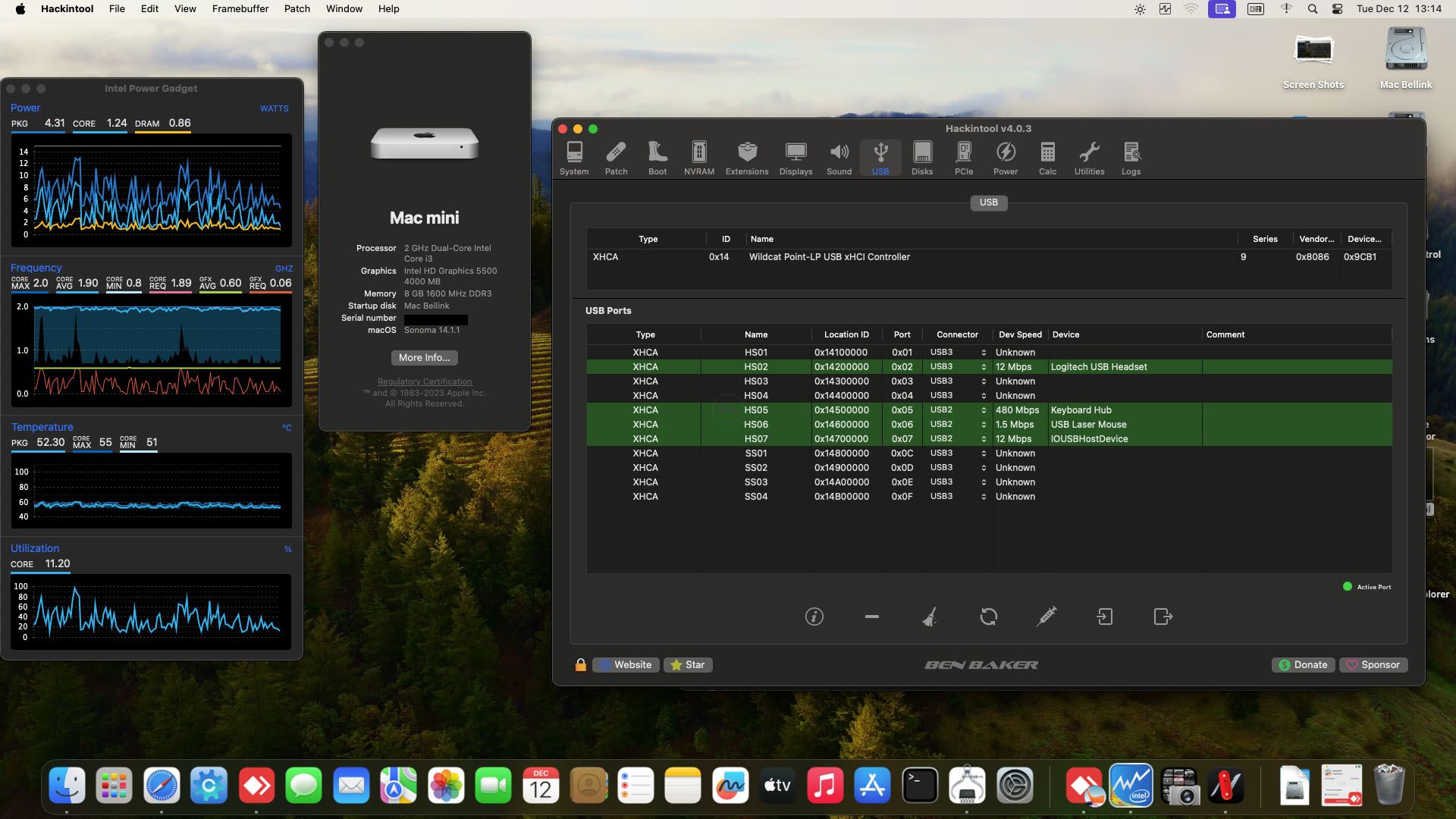Viewport: 1456px width, 819px height.
Task: Select the Wildcat Point-LP xHCI Controller row
Action: [989, 257]
